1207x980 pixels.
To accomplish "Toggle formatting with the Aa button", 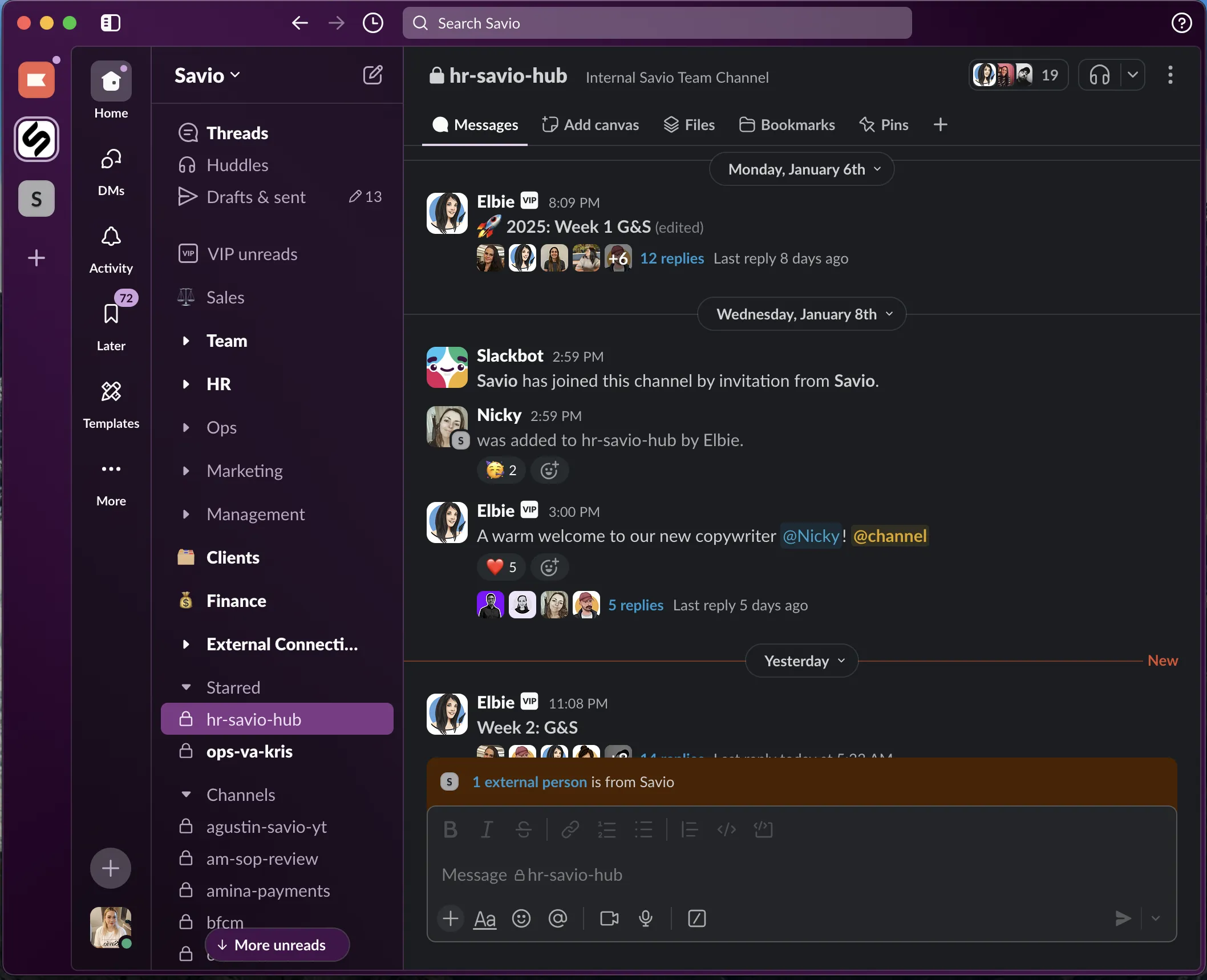I will (x=485, y=918).
